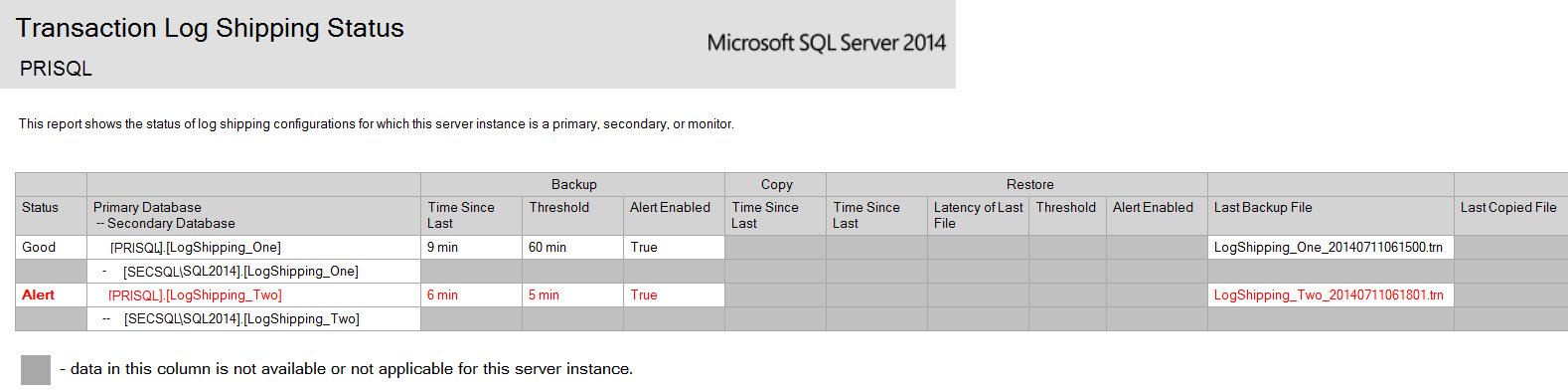The height and width of the screenshot is (391, 1568).
Task: Select the 60 min threshold cell
Action: coord(572,247)
